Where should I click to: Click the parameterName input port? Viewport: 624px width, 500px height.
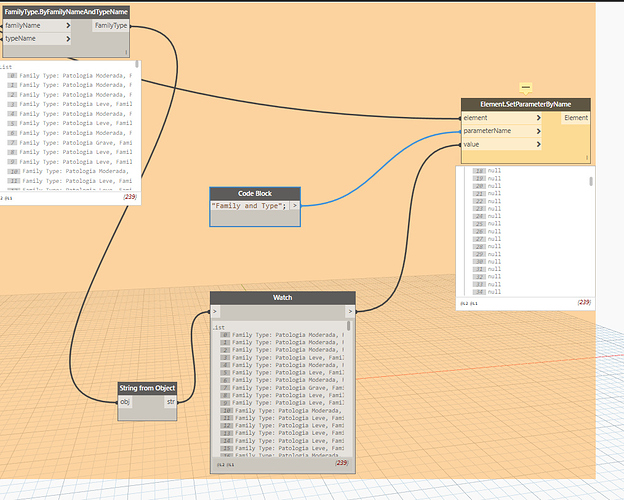coord(502,131)
